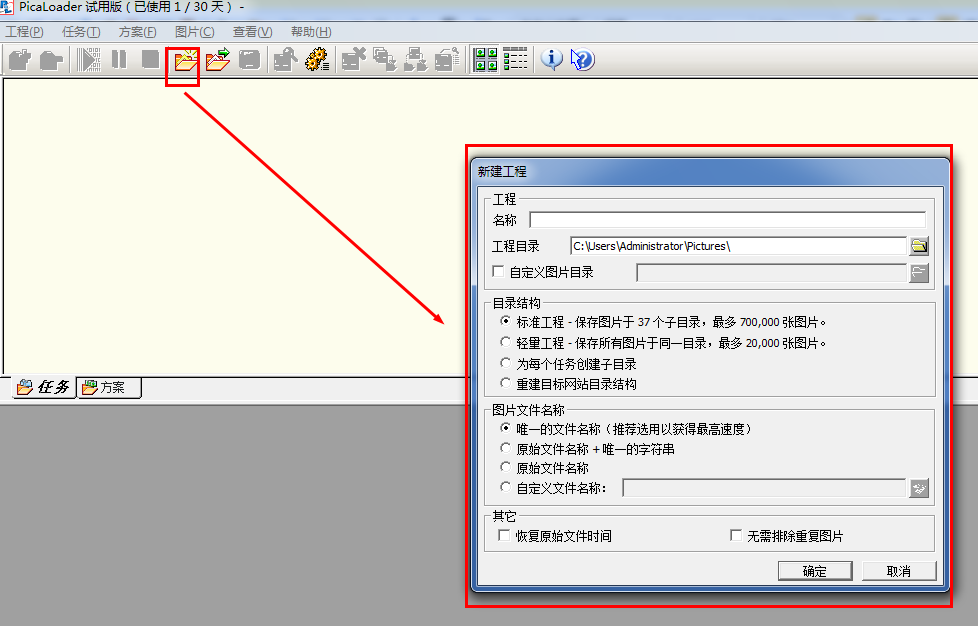Click the Open Project folder icon with green arrow
The image size is (978, 626).
pyautogui.click(x=218, y=60)
